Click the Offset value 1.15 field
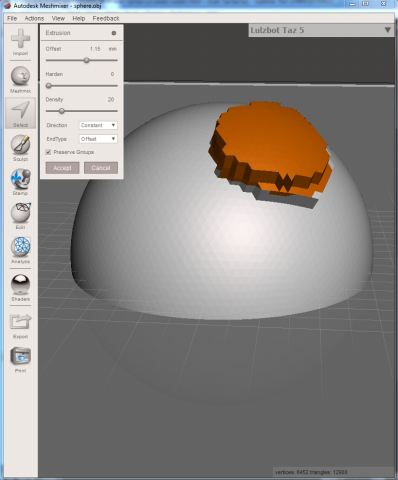Screen dimensions: 398x480 point(95,49)
